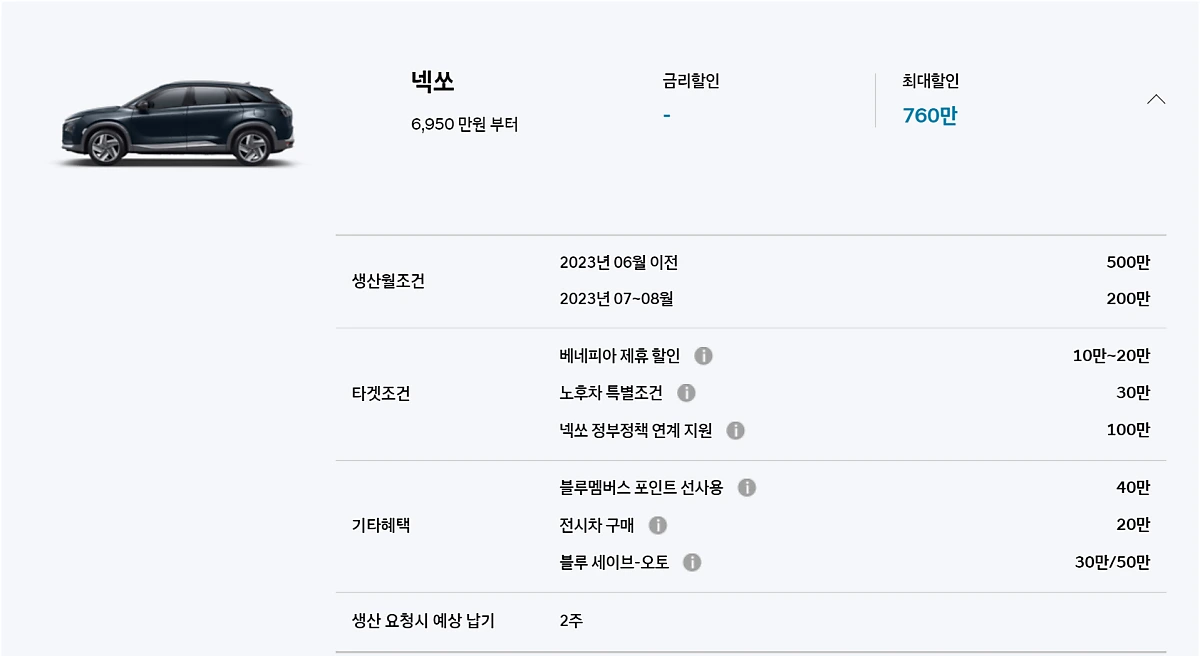Select the 2023년 06월 이전 row
The height and width of the screenshot is (656, 1200).
(x=618, y=263)
